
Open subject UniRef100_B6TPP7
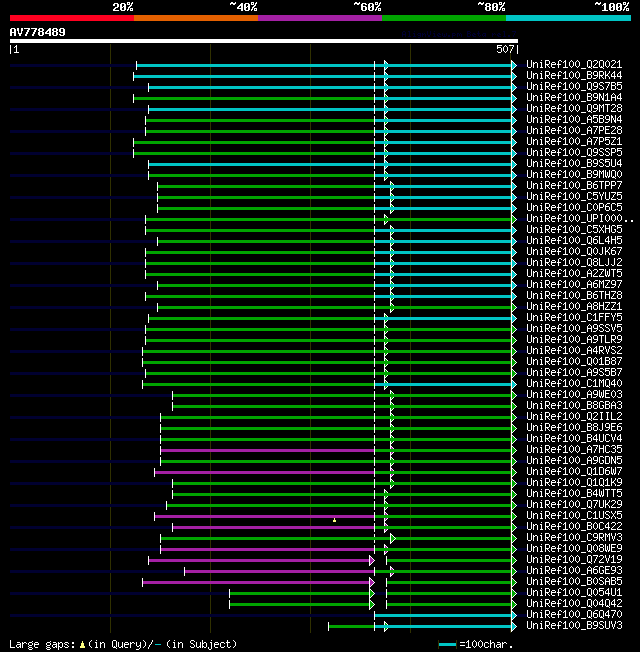[x=574, y=185]
